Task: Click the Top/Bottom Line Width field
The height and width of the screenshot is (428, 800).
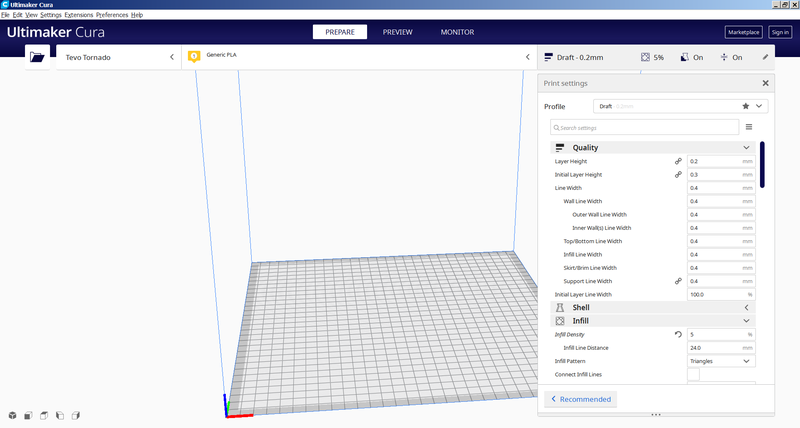Action: [721, 241]
